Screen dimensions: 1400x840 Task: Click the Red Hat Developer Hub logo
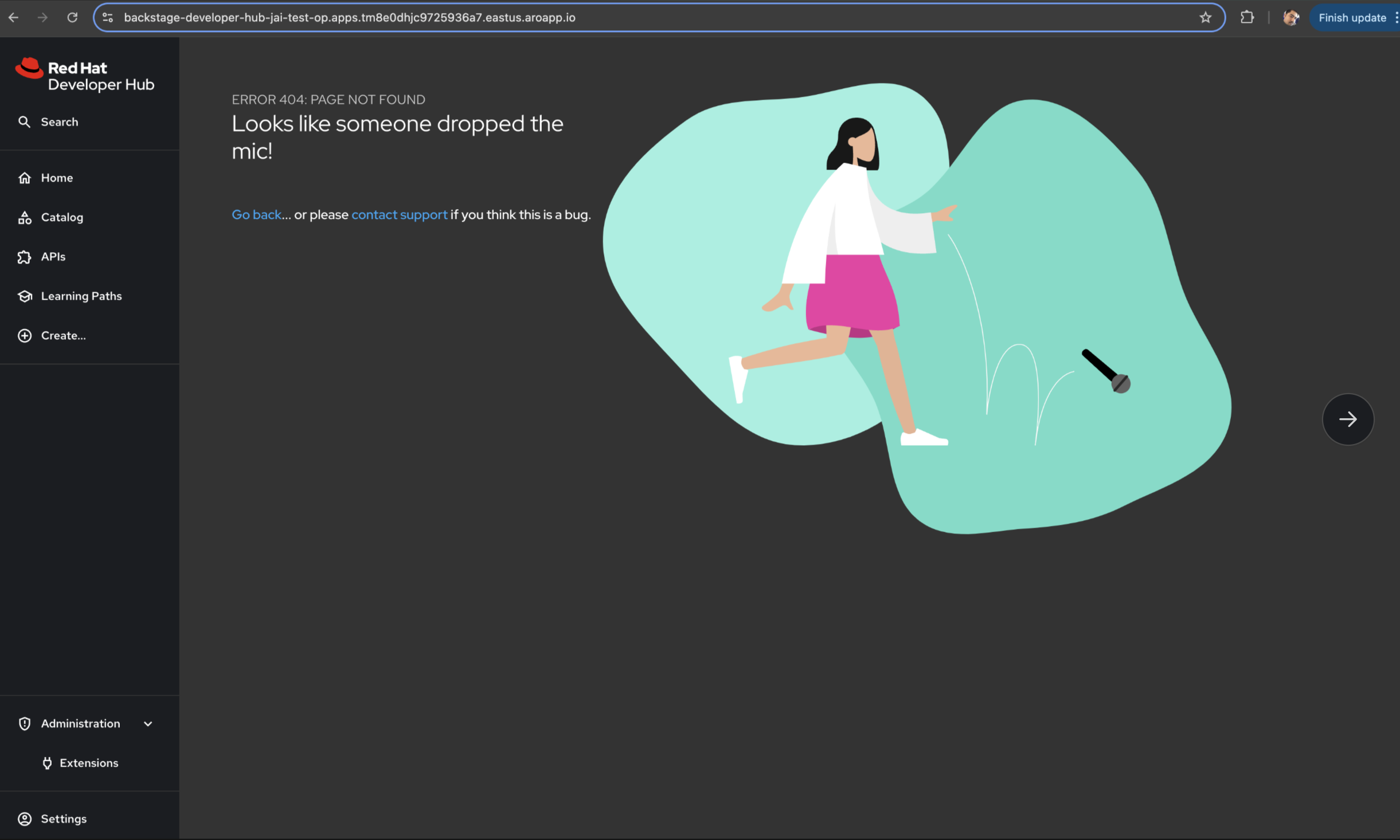coord(85,76)
